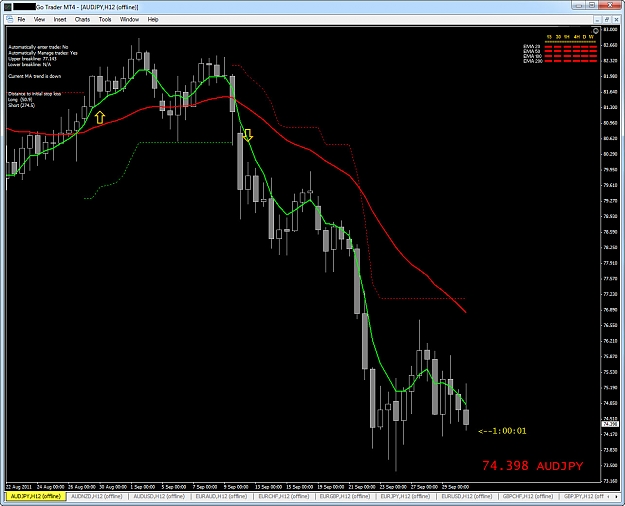Viewport: 625px width, 506px height.
Task: Open the View menu
Action: click(39, 19)
